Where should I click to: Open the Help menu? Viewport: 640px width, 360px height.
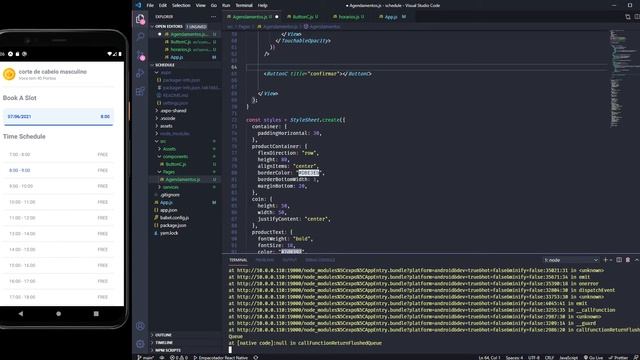pyautogui.click(x=262, y=5)
